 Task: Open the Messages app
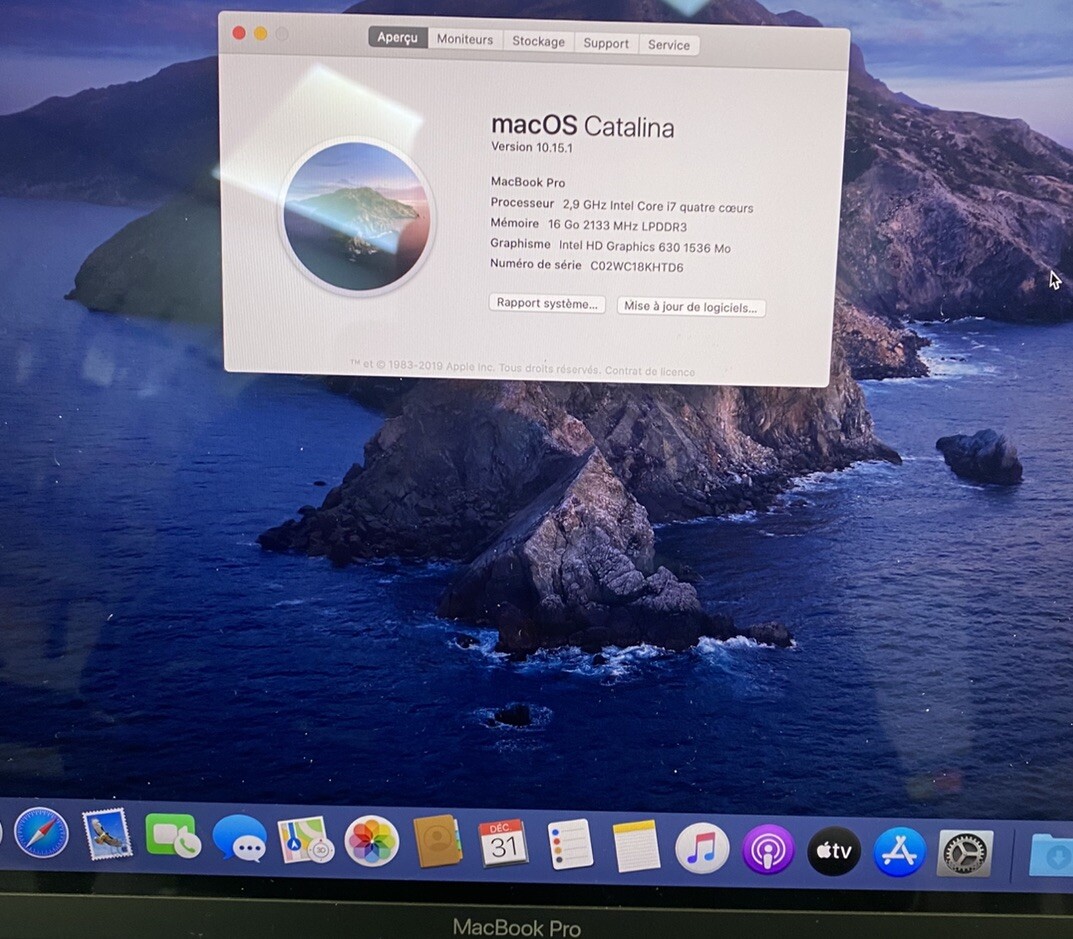click(x=240, y=838)
